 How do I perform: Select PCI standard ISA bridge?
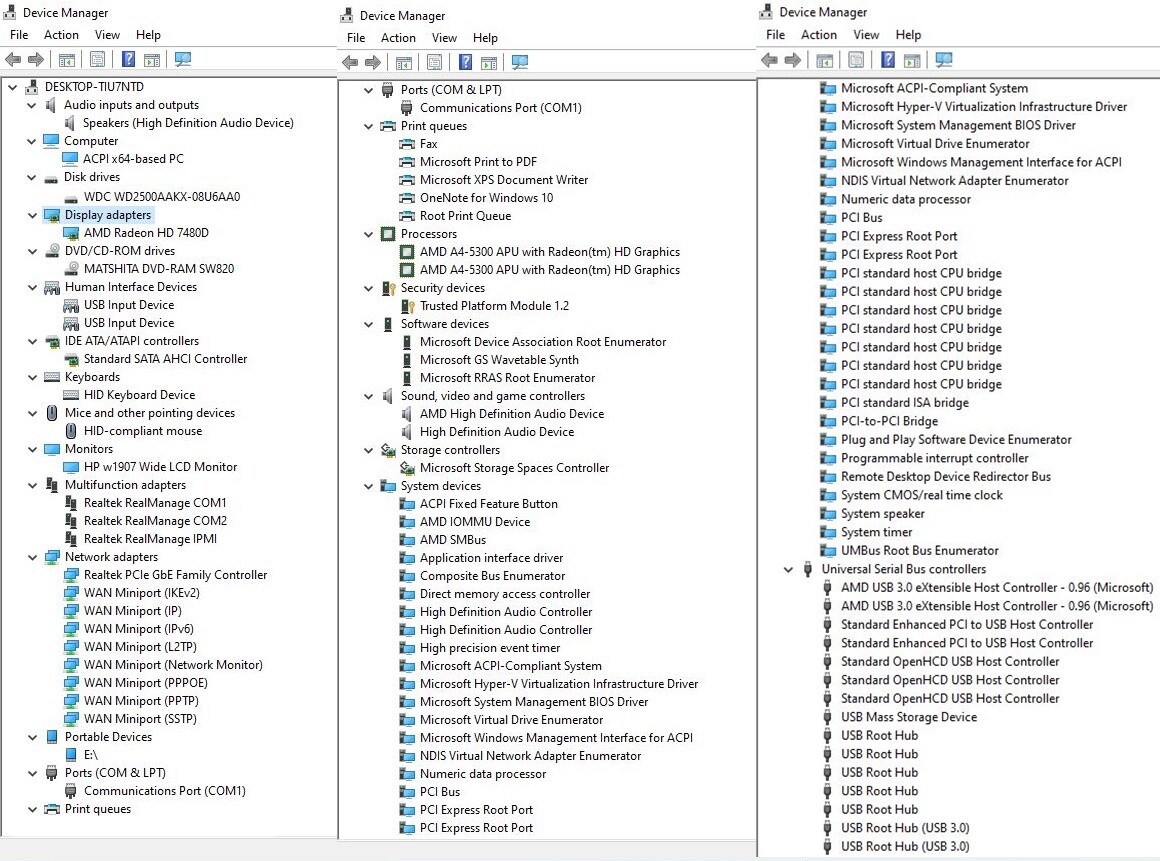(x=905, y=403)
